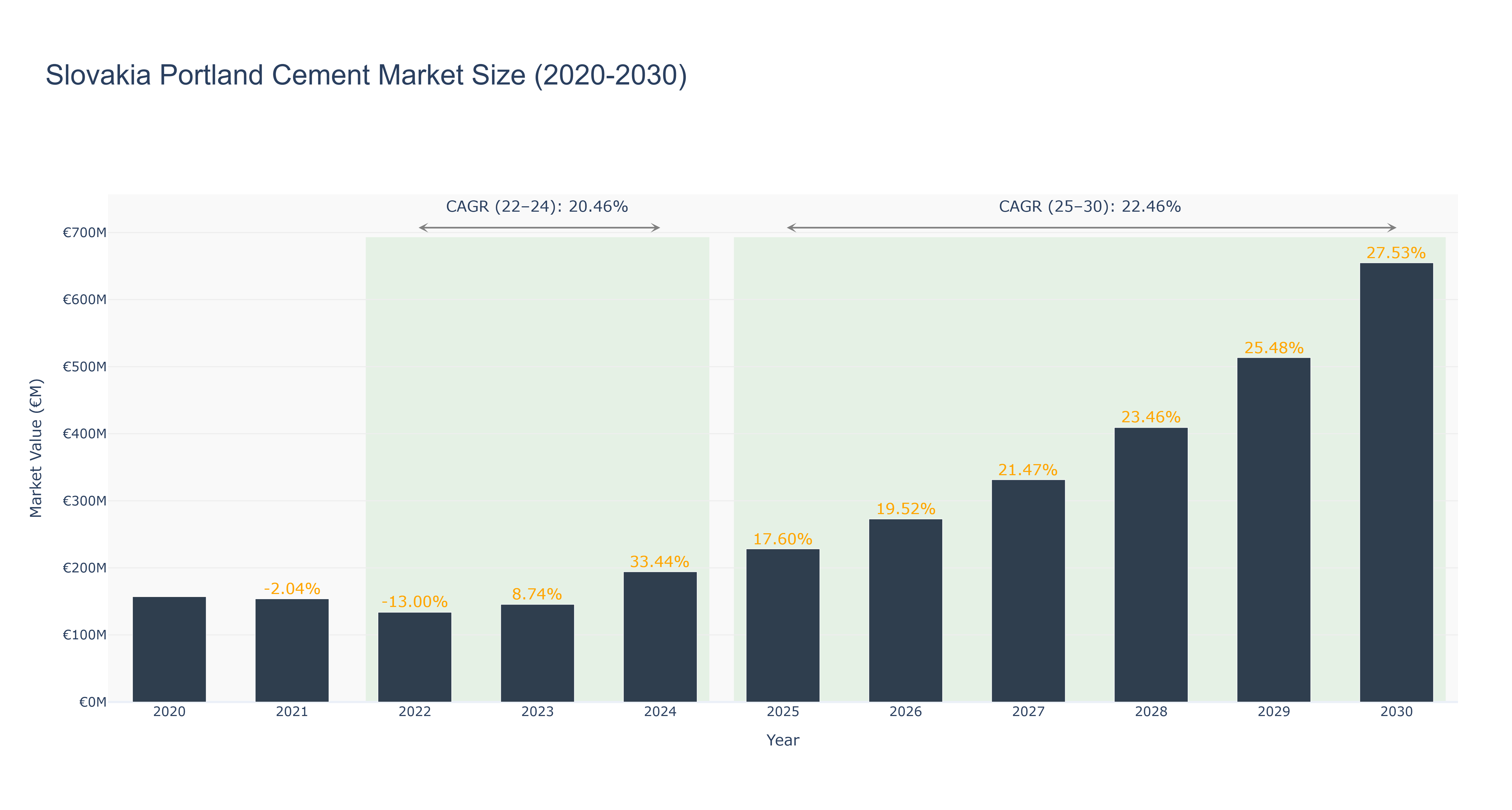Click the -13.00% growth label
Image resolution: width=1512 pixels, height=810 pixels.
(414, 602)
